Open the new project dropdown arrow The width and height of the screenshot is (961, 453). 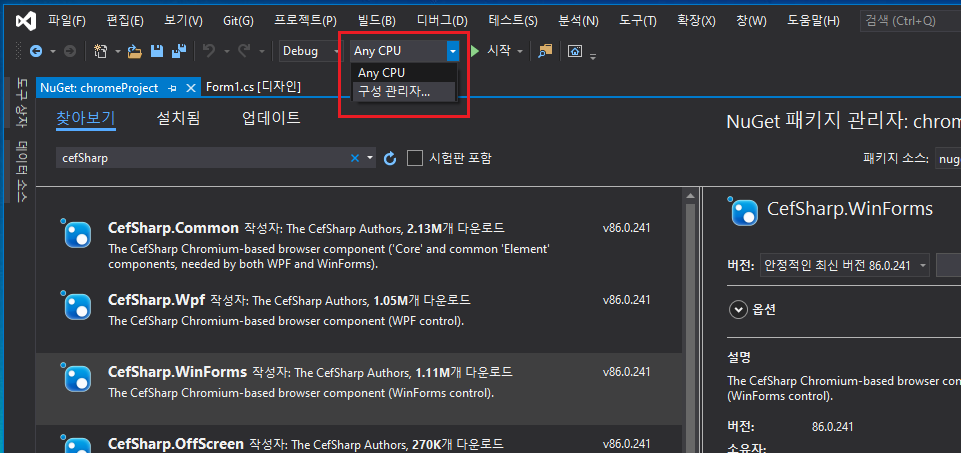pos(118,51)
